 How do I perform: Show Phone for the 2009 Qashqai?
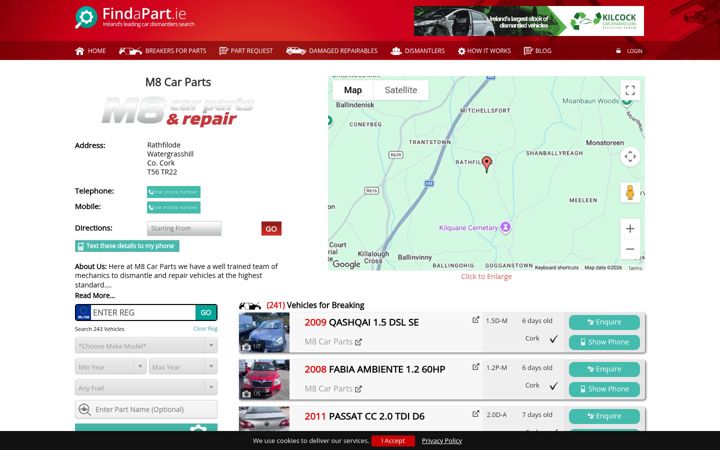tap(604, 342)
